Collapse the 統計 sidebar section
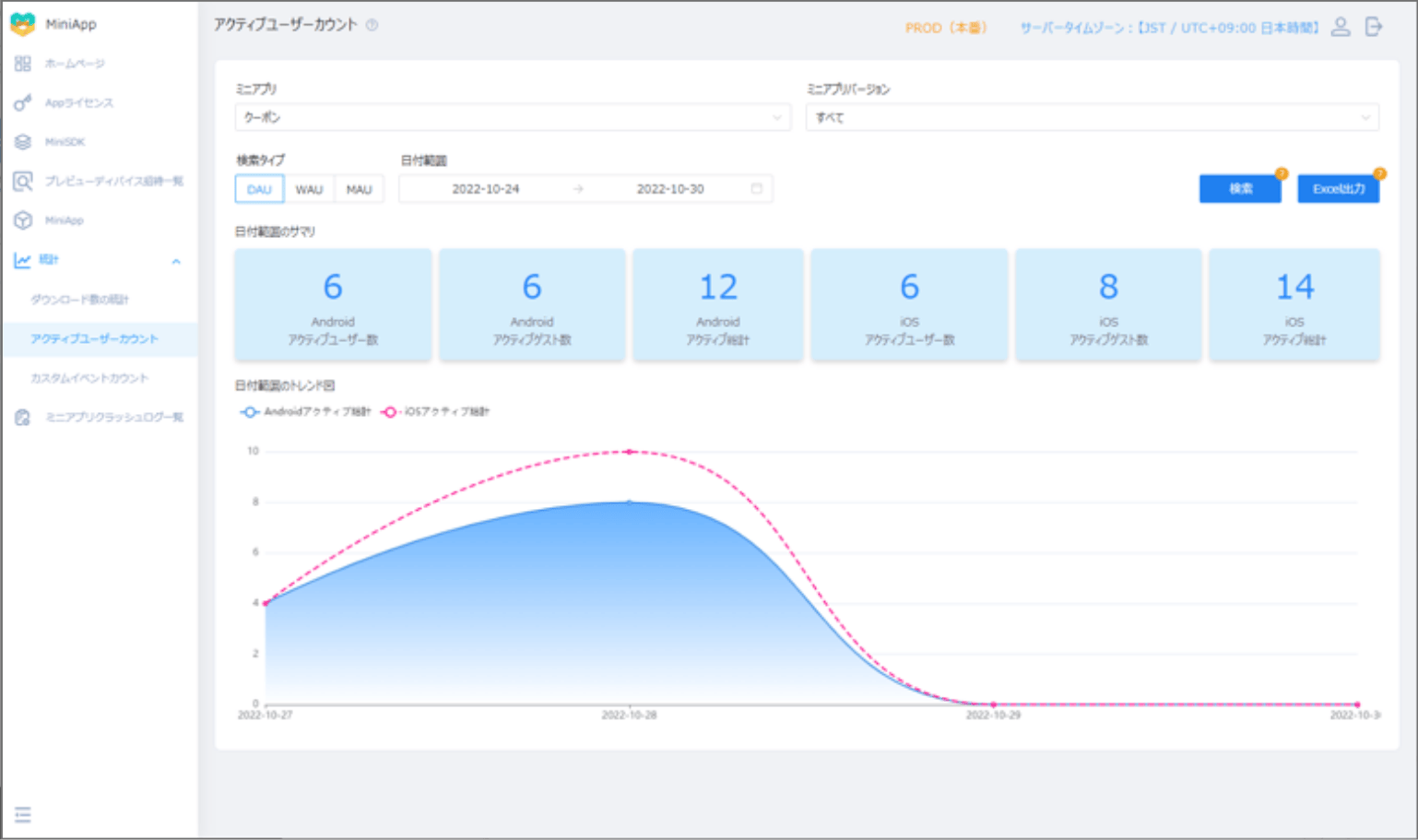 (176, 261)
